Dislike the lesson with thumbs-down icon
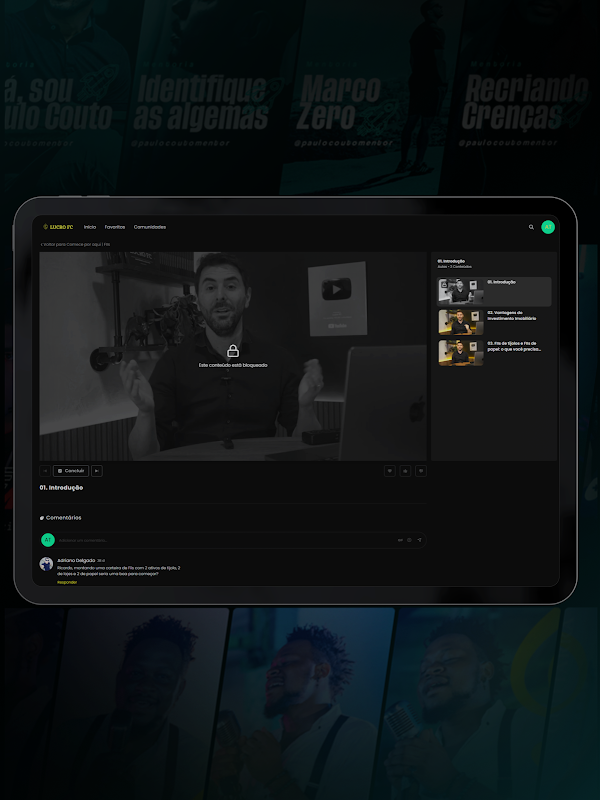Image resolution: width=600 pixels, height=800 pixels. (x=421, y=471)
